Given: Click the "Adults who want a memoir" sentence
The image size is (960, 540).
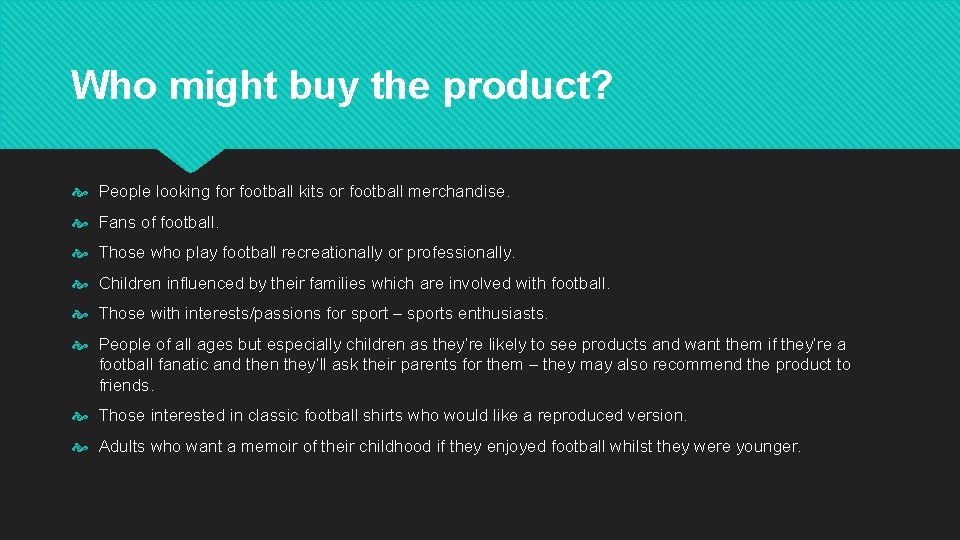Looking at the screenshot, I should click(450, 447).
